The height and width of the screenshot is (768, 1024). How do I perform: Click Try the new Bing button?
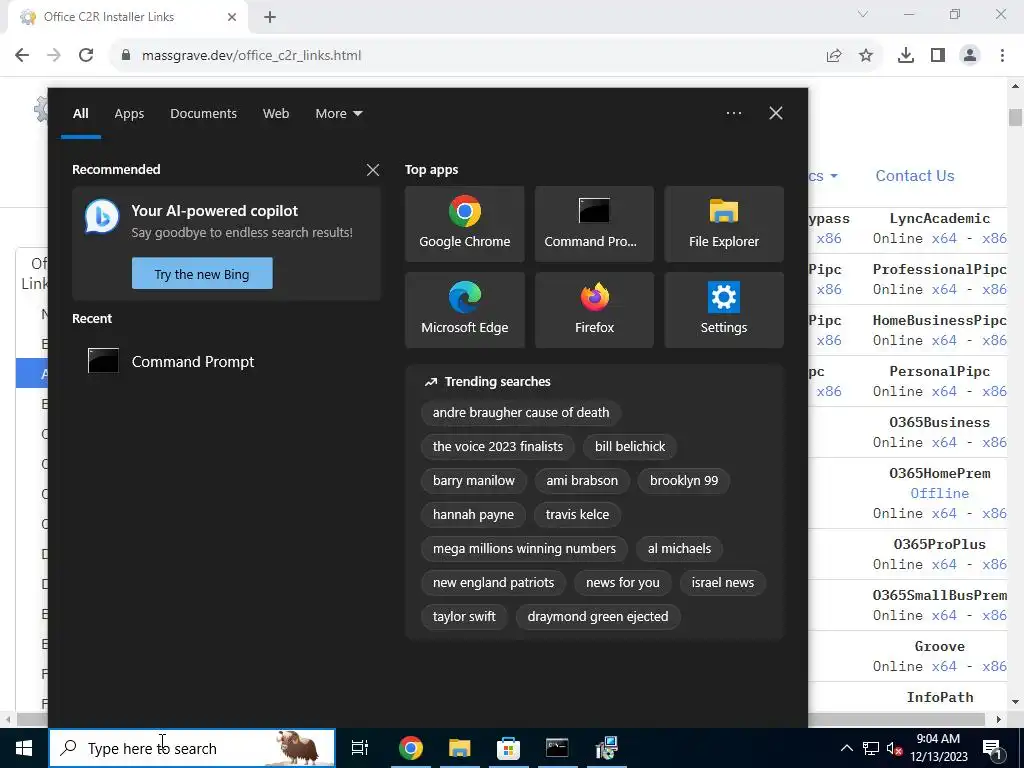click(x=202, y=274)
